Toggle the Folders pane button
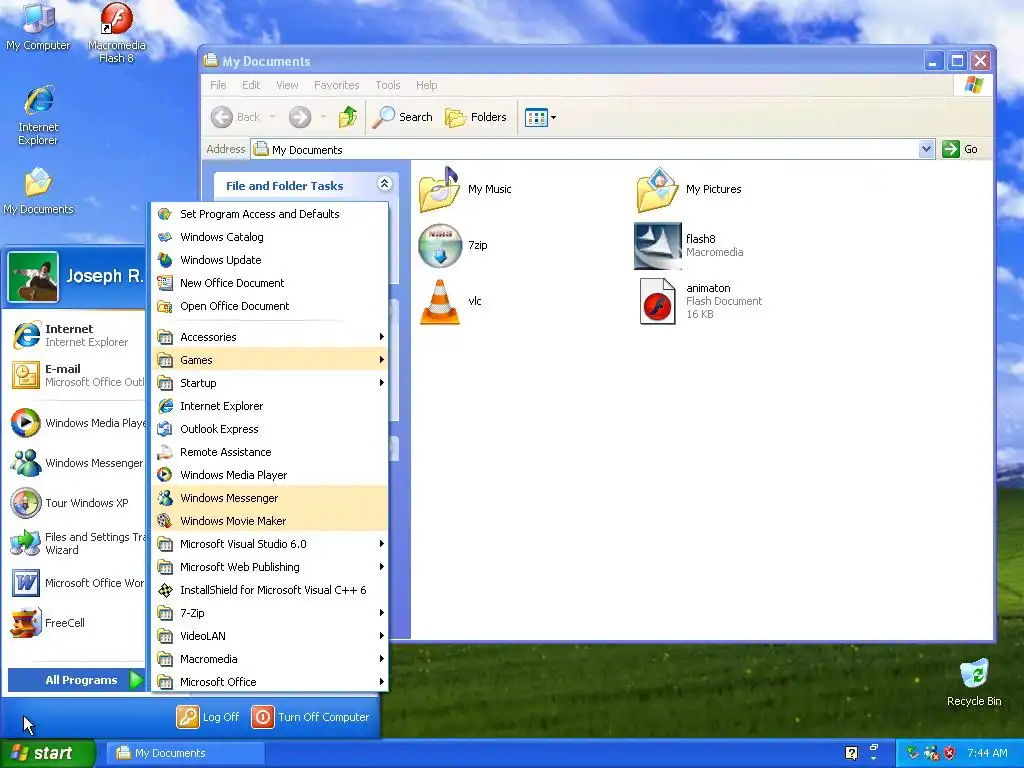 click(x=476, y=117)
